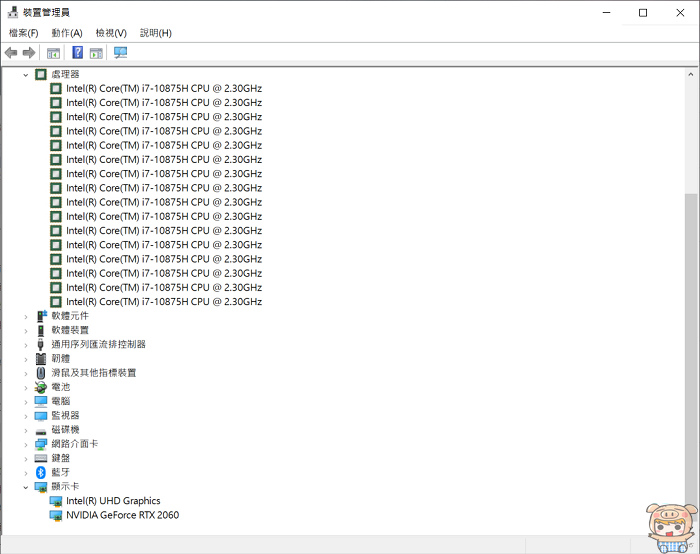Click the 監視器 monitor icon
This screenshot has height=554, width=700.
coord(41,416)
